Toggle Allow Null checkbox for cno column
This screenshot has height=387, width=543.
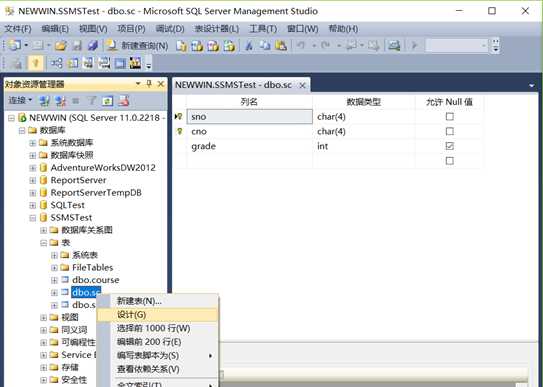(449, 132)
